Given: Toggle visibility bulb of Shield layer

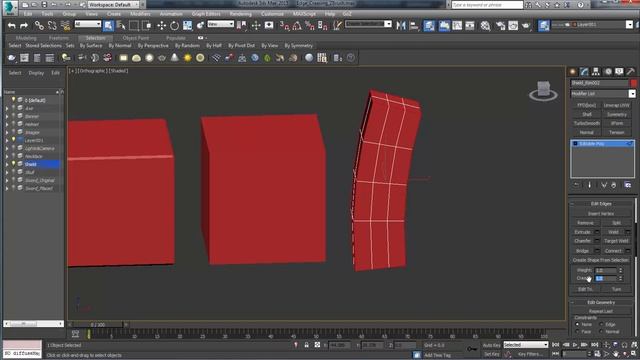Looking at the screenshot, I should point(13,164).
